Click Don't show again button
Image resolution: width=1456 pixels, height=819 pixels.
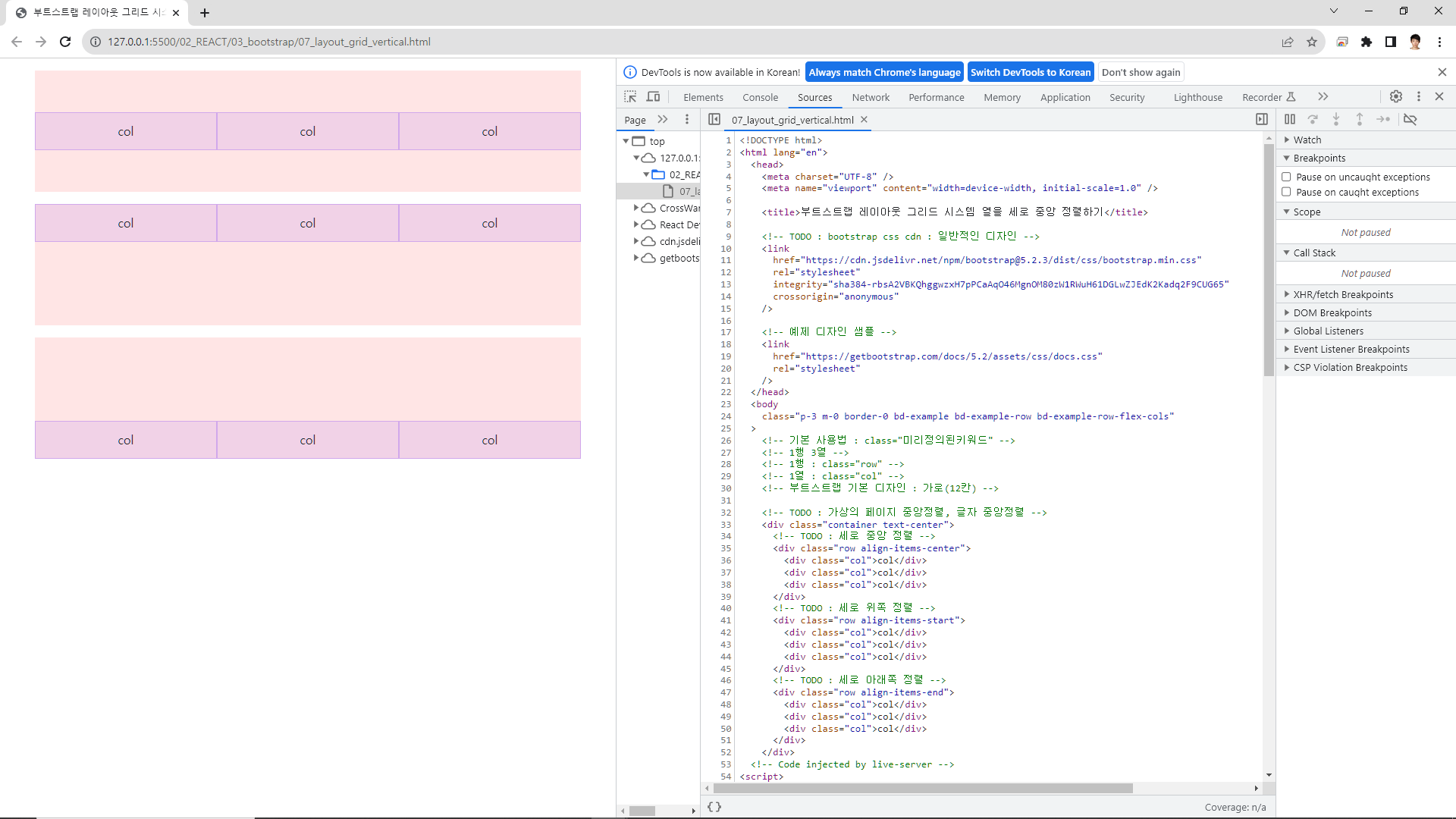tap(1141, 72)
